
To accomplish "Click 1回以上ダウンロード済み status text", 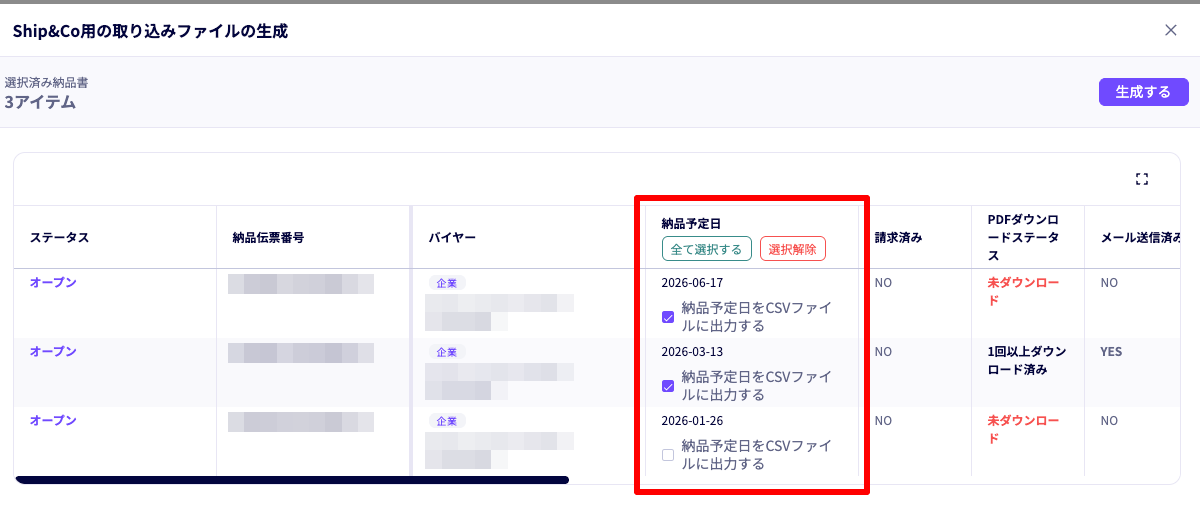I will coord(1027,361).
